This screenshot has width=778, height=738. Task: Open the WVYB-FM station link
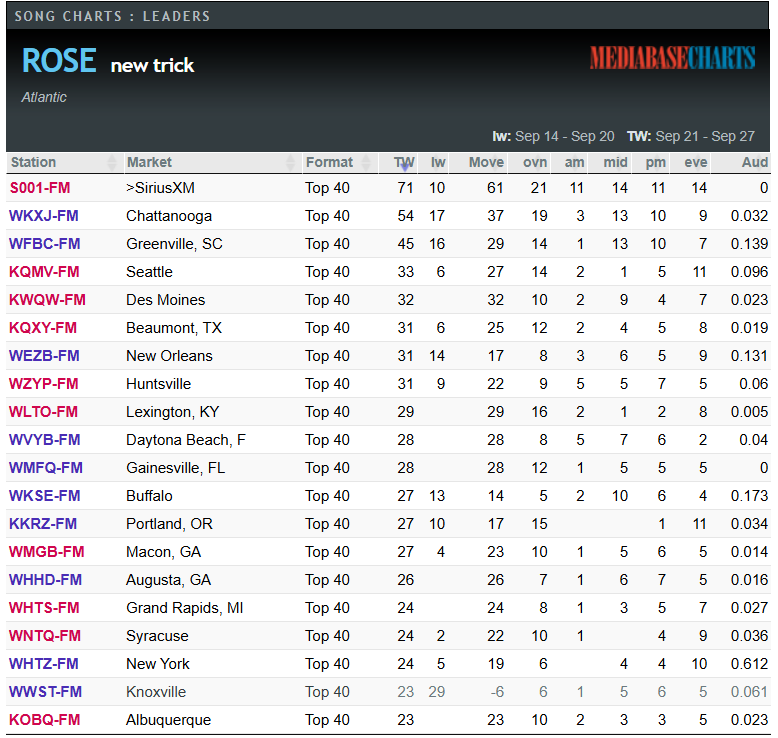click(x=45, y=440)
